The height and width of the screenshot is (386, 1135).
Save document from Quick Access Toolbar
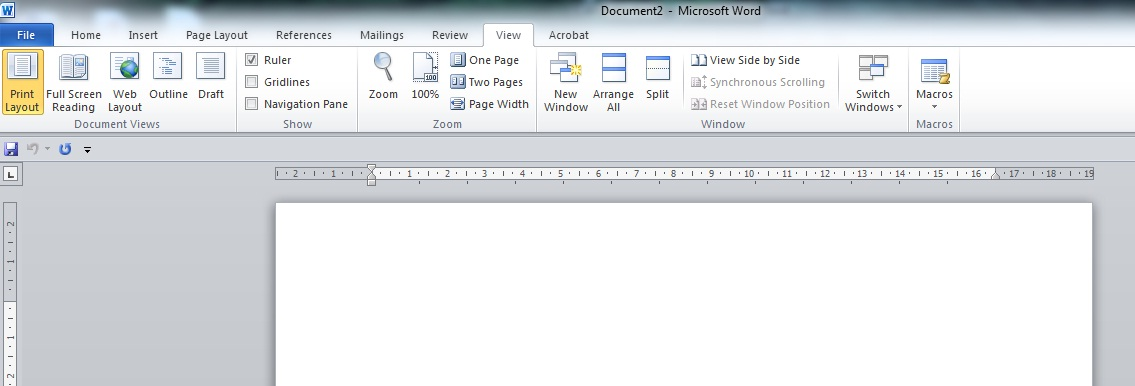tap(11, 149)
